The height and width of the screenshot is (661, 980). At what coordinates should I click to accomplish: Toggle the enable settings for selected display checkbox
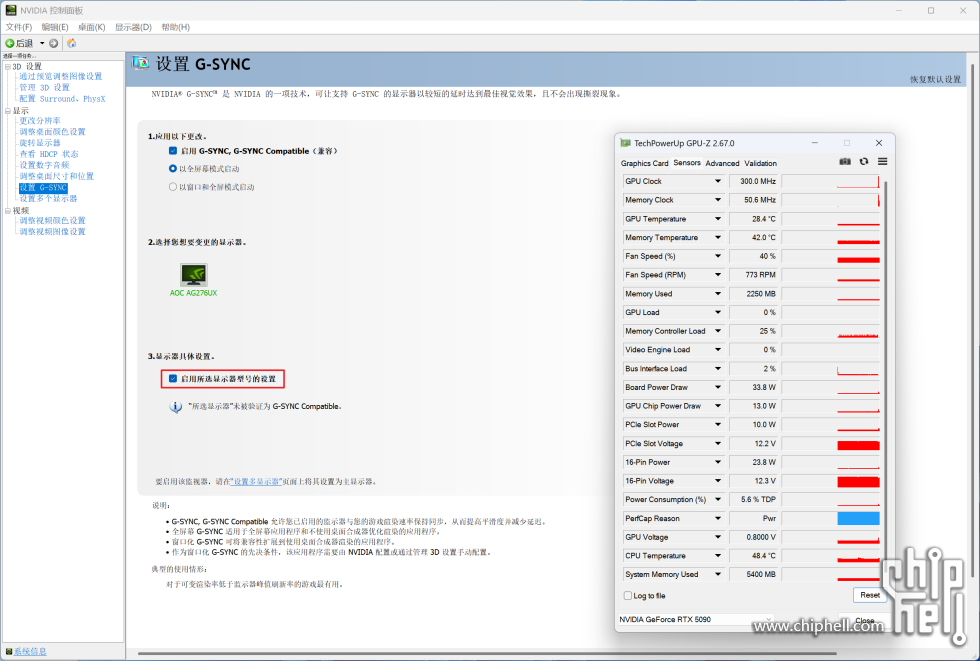coord(173,379)
